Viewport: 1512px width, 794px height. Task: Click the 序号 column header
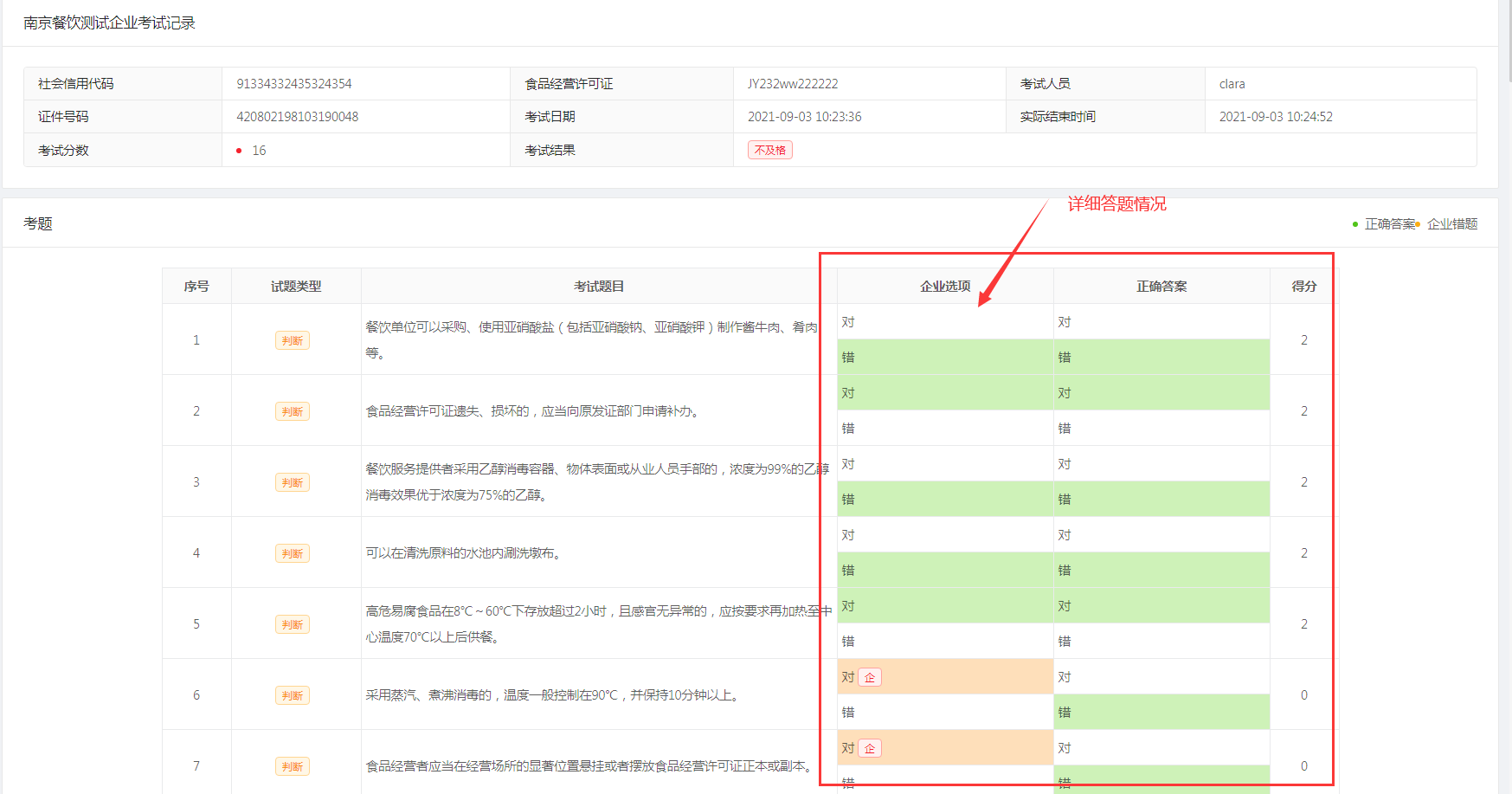(196, 286)
